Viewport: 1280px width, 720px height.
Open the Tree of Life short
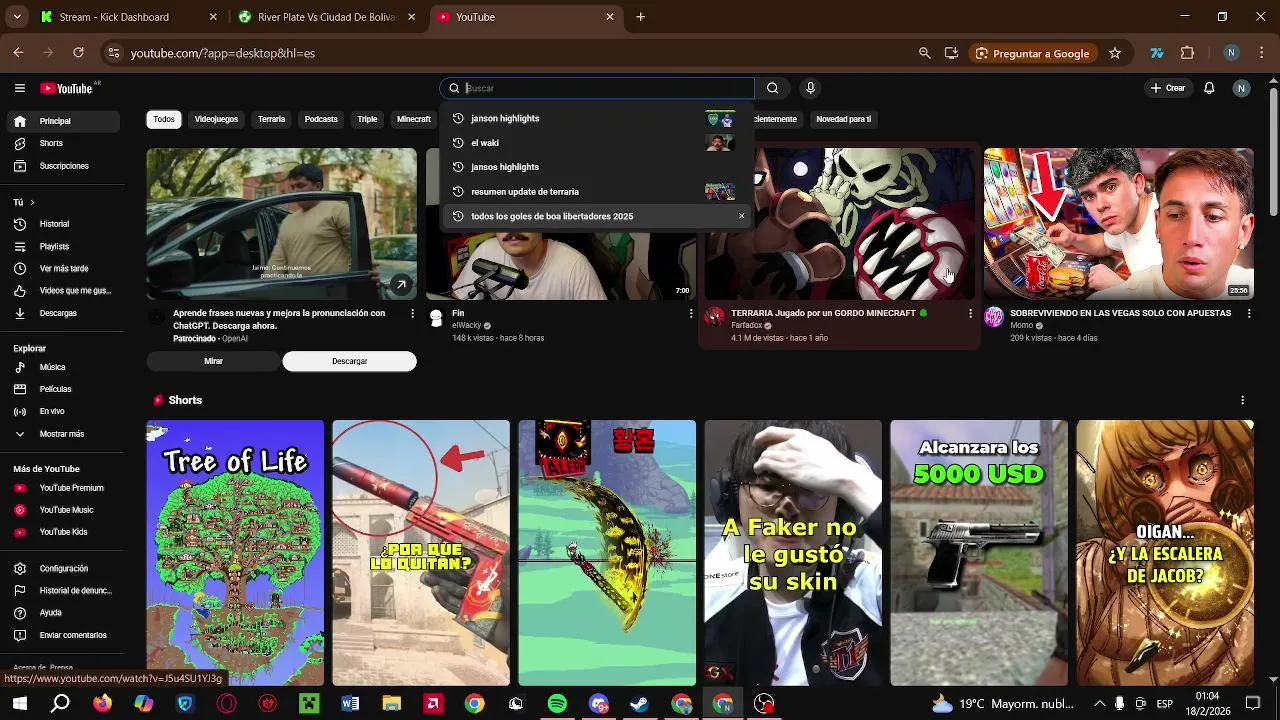235,553
